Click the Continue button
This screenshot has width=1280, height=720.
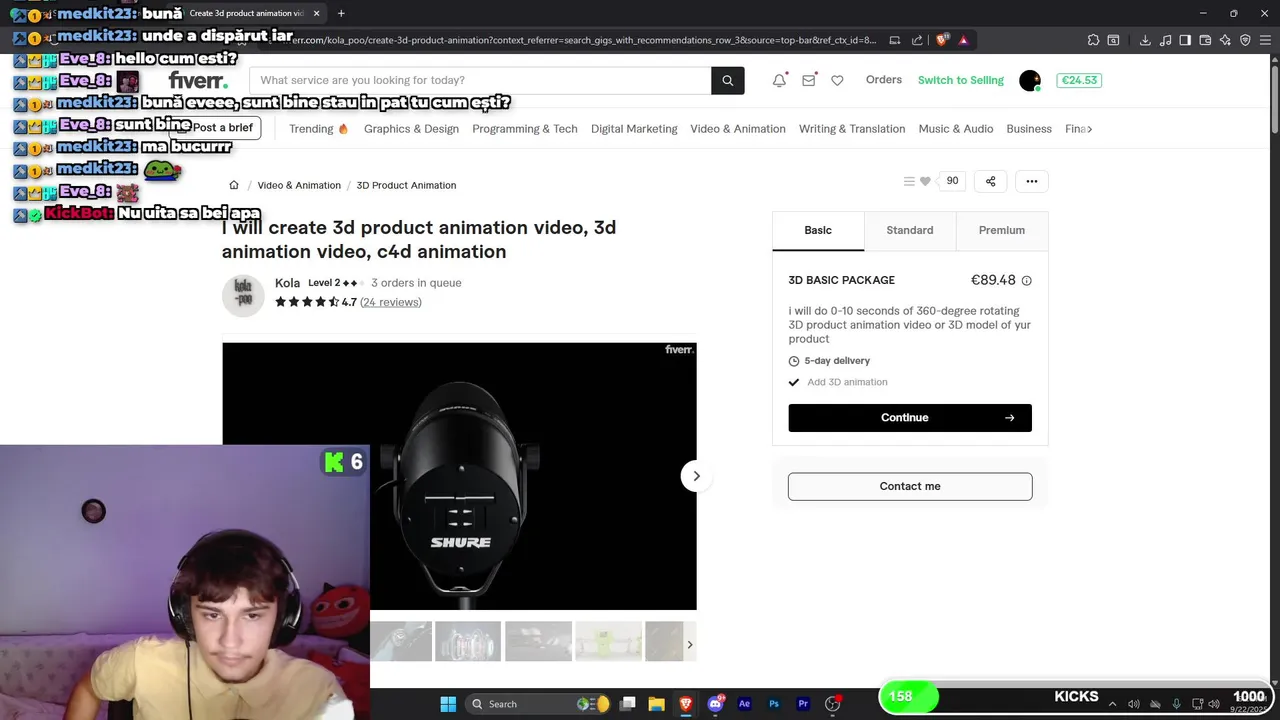pos(910,418)
